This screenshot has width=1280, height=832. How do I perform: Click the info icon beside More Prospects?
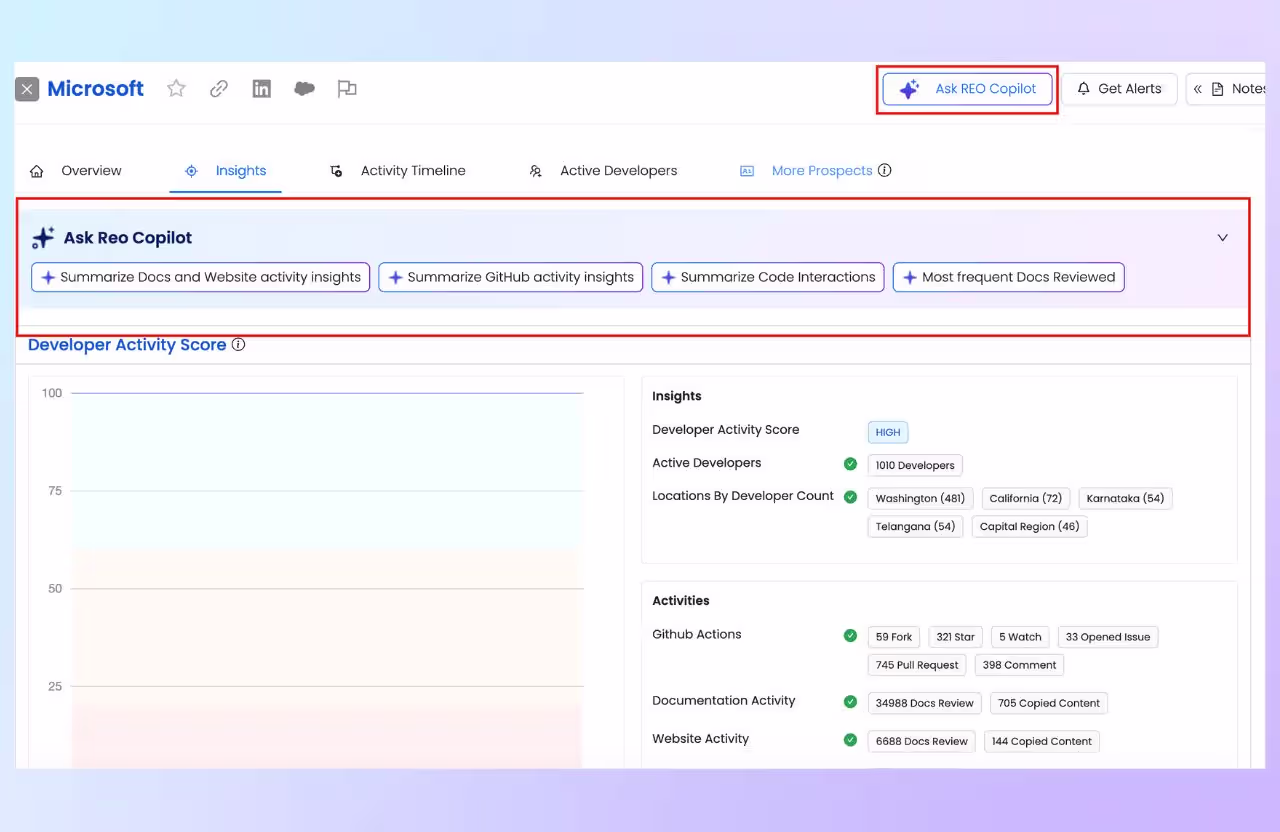(884, 170)
